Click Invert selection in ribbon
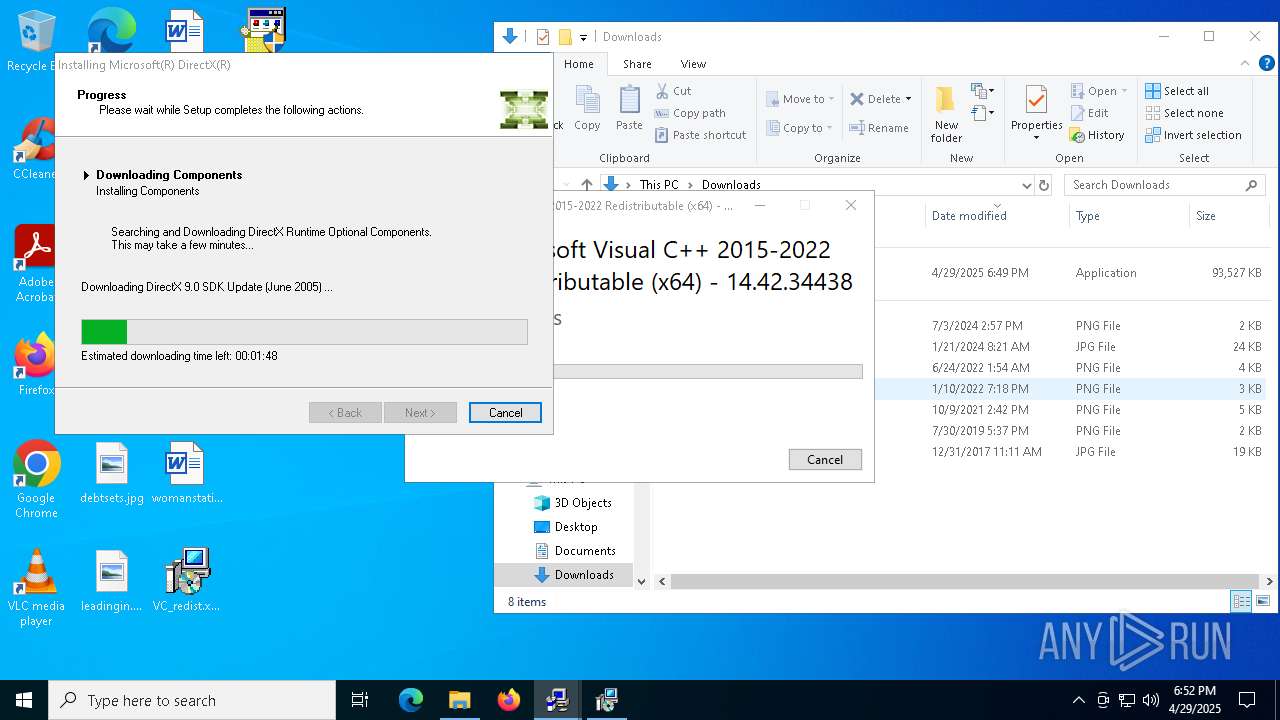This screenshot has height=720, width=1280. tap(1193, 135)
